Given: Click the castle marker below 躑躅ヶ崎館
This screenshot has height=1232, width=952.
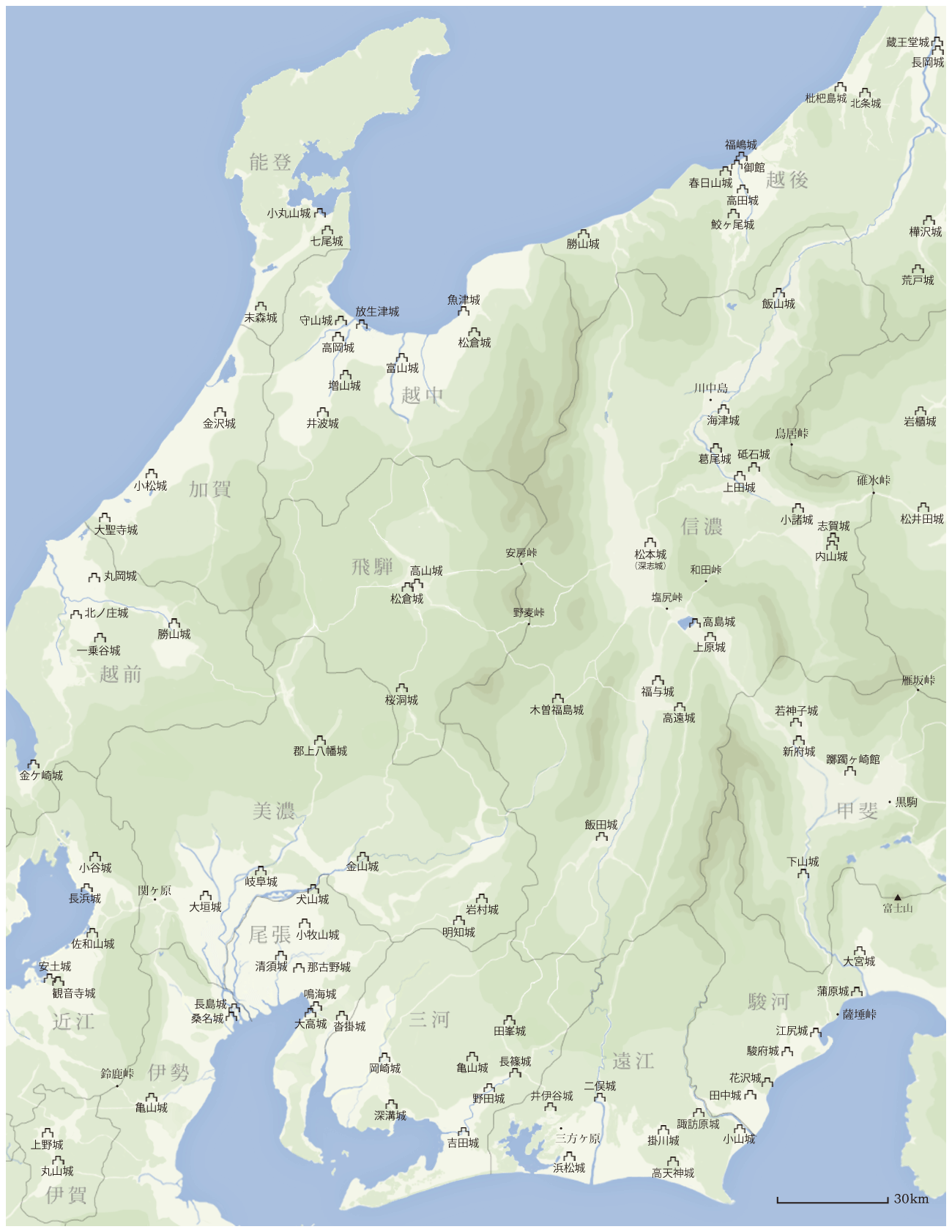Looking at the screenshot, I should [849, 771].
